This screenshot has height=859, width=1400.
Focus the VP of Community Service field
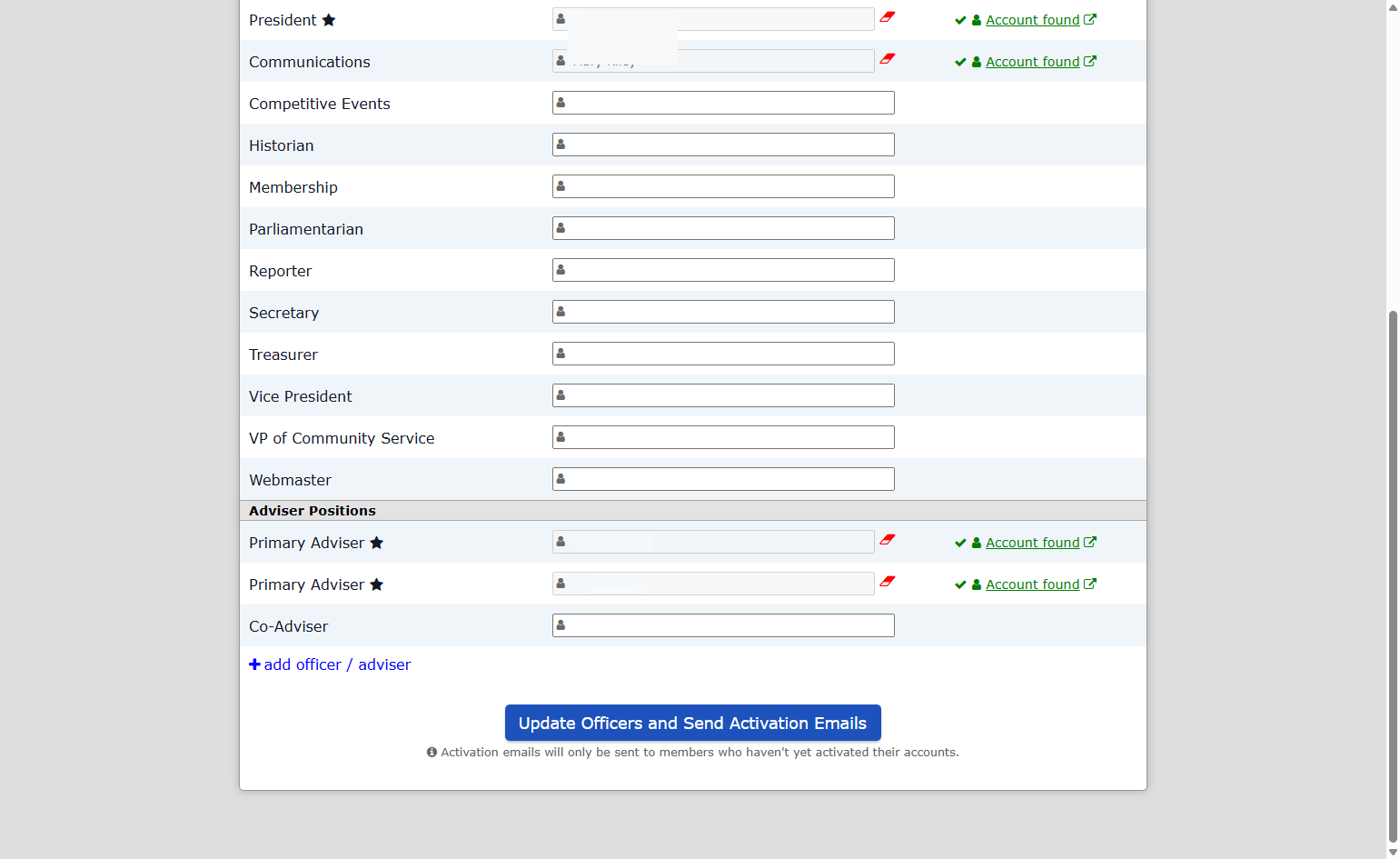tap(723, 437)
